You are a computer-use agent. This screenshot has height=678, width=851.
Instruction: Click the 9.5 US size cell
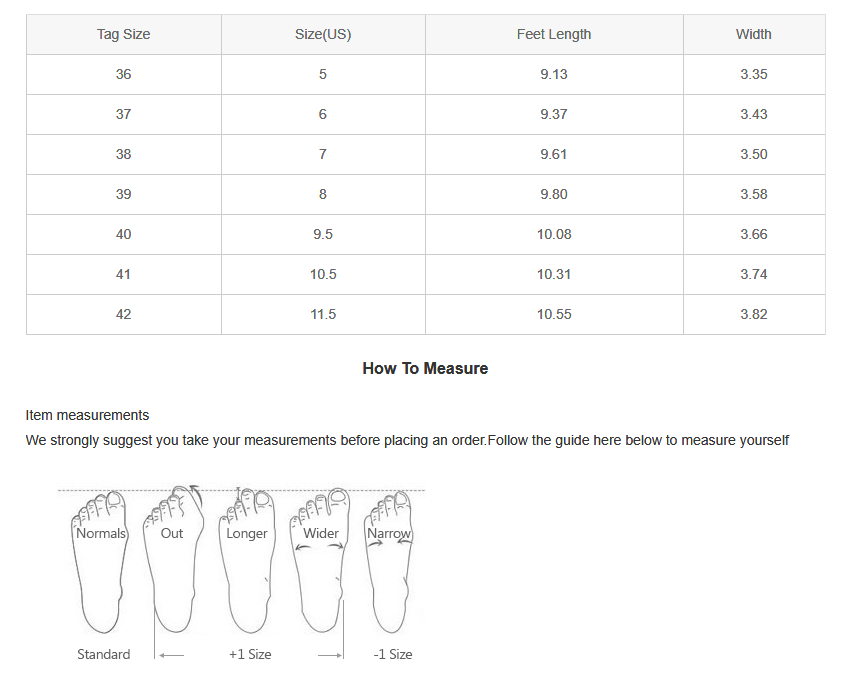click(323, 234)
